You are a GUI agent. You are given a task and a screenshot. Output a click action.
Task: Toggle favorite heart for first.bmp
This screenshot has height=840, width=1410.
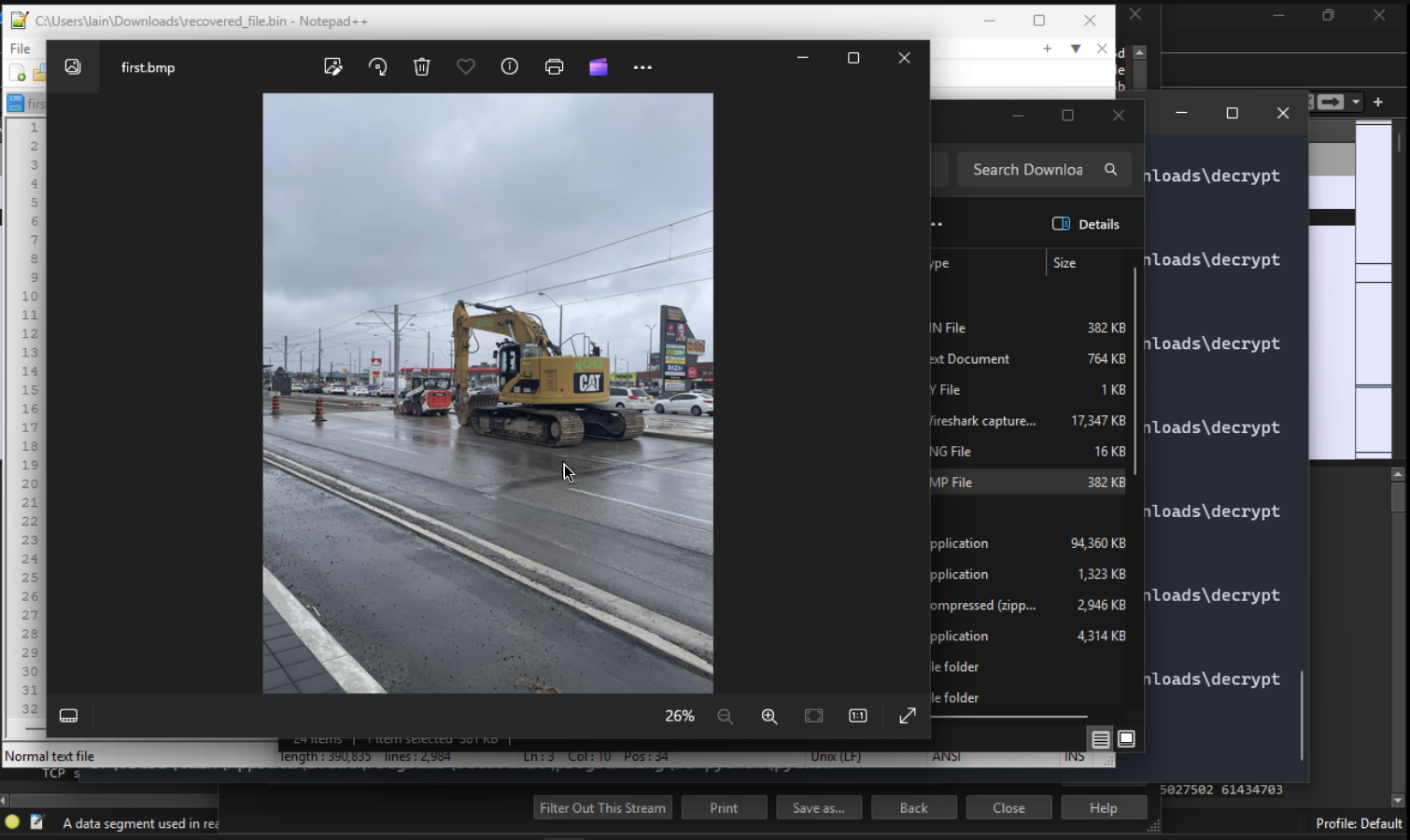(466, 67)
